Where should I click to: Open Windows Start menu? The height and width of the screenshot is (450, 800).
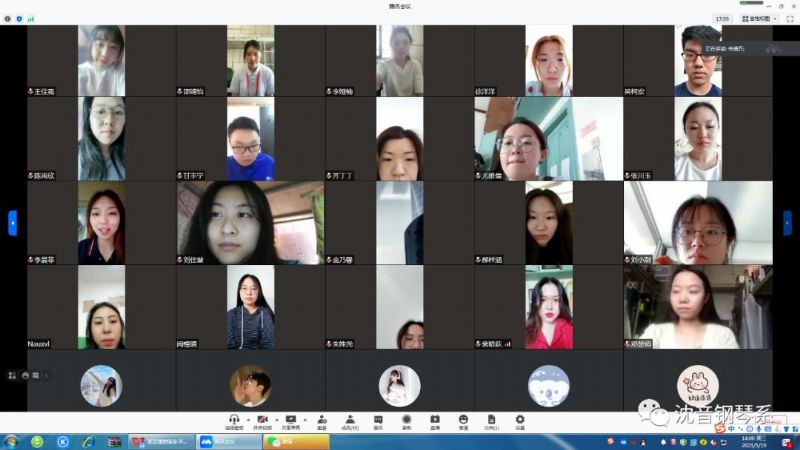point(12,441)
